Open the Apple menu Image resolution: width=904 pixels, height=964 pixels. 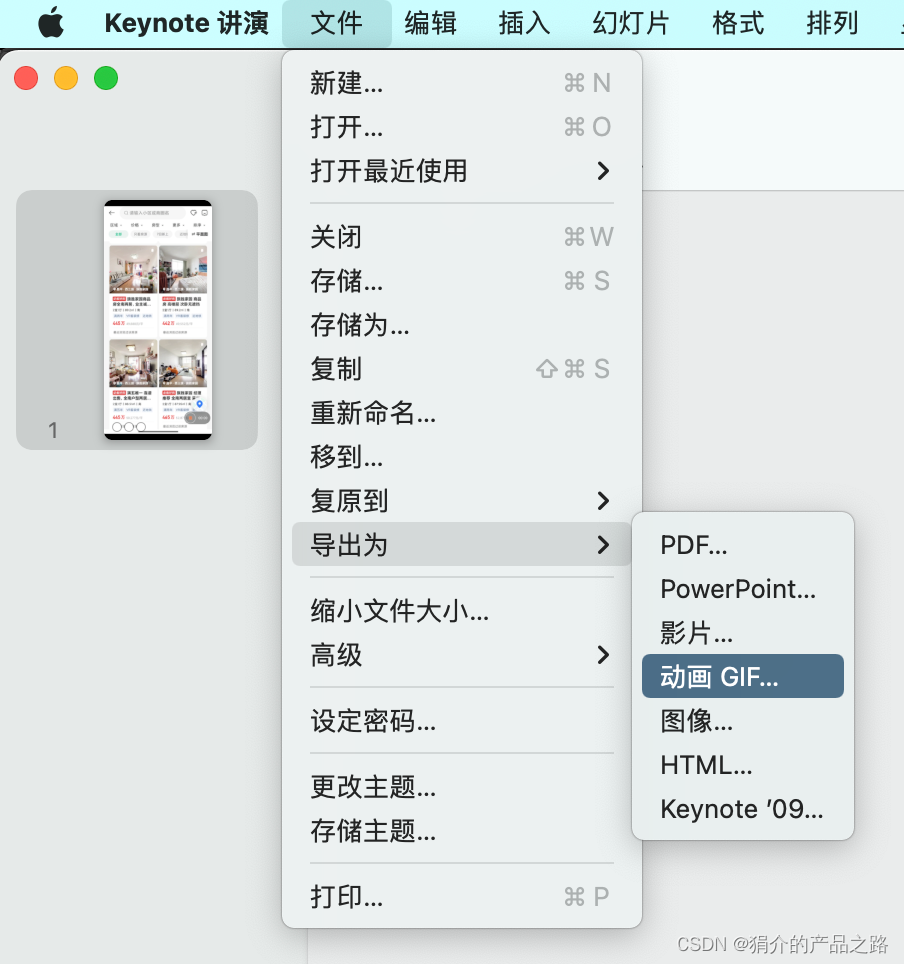coord(51,23)
